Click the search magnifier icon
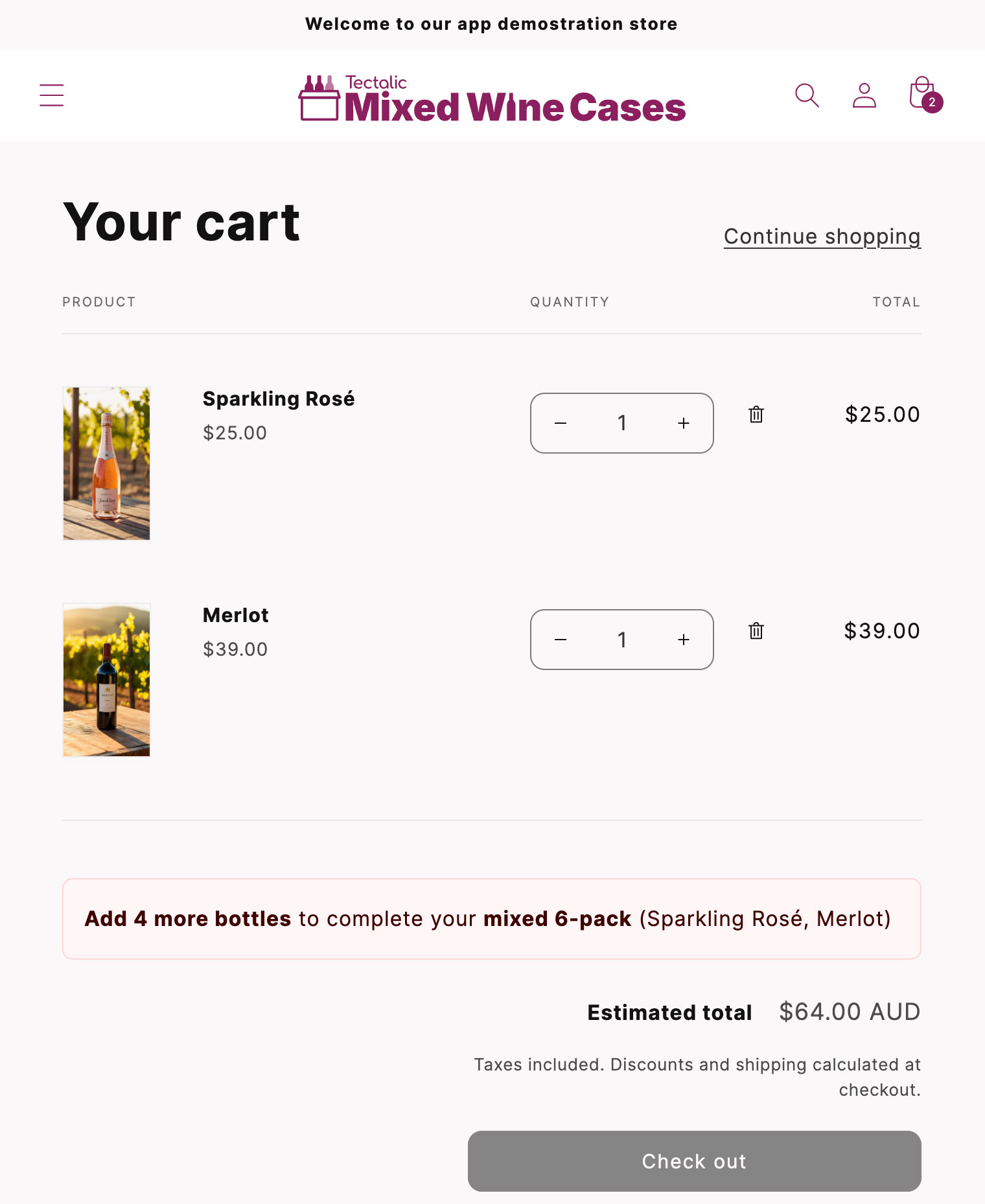985x1204 pixels. pos(807,95)
